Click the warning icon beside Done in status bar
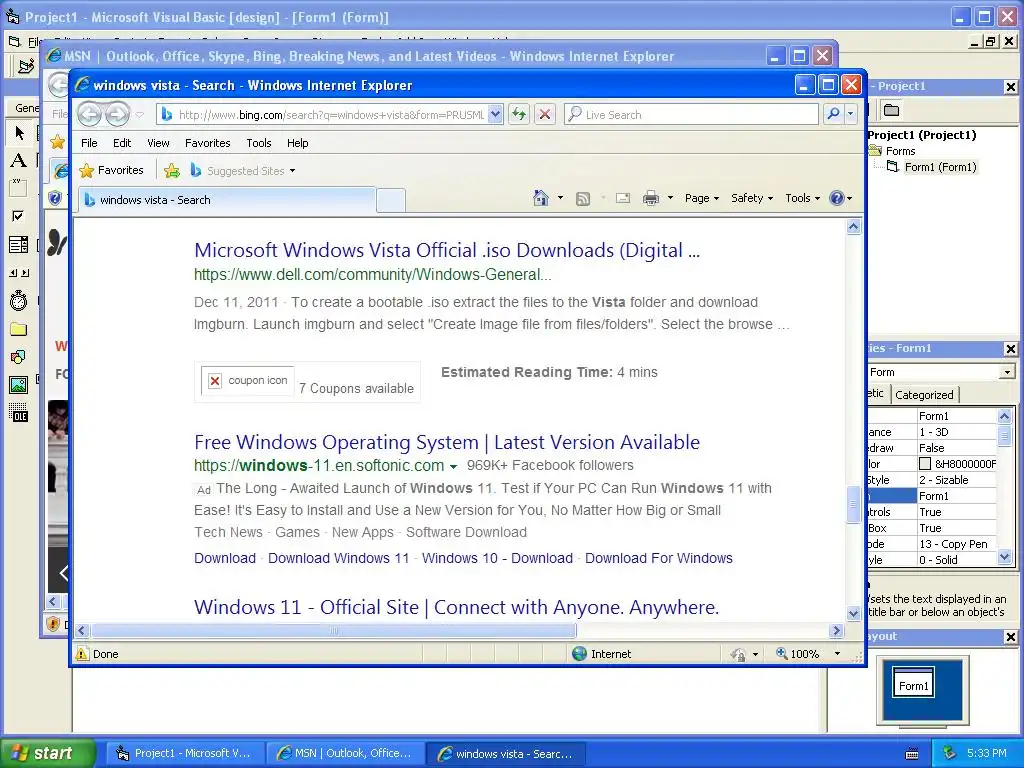Image resolution: width=1024 pixels, height=768 pixels. coord(82,654)
